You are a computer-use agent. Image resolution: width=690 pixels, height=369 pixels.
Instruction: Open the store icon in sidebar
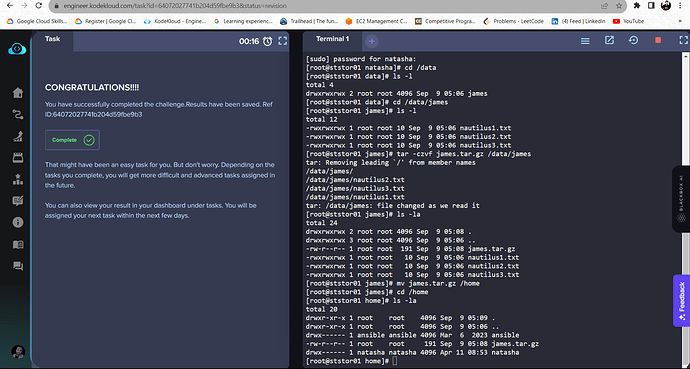tap(18, 158)
